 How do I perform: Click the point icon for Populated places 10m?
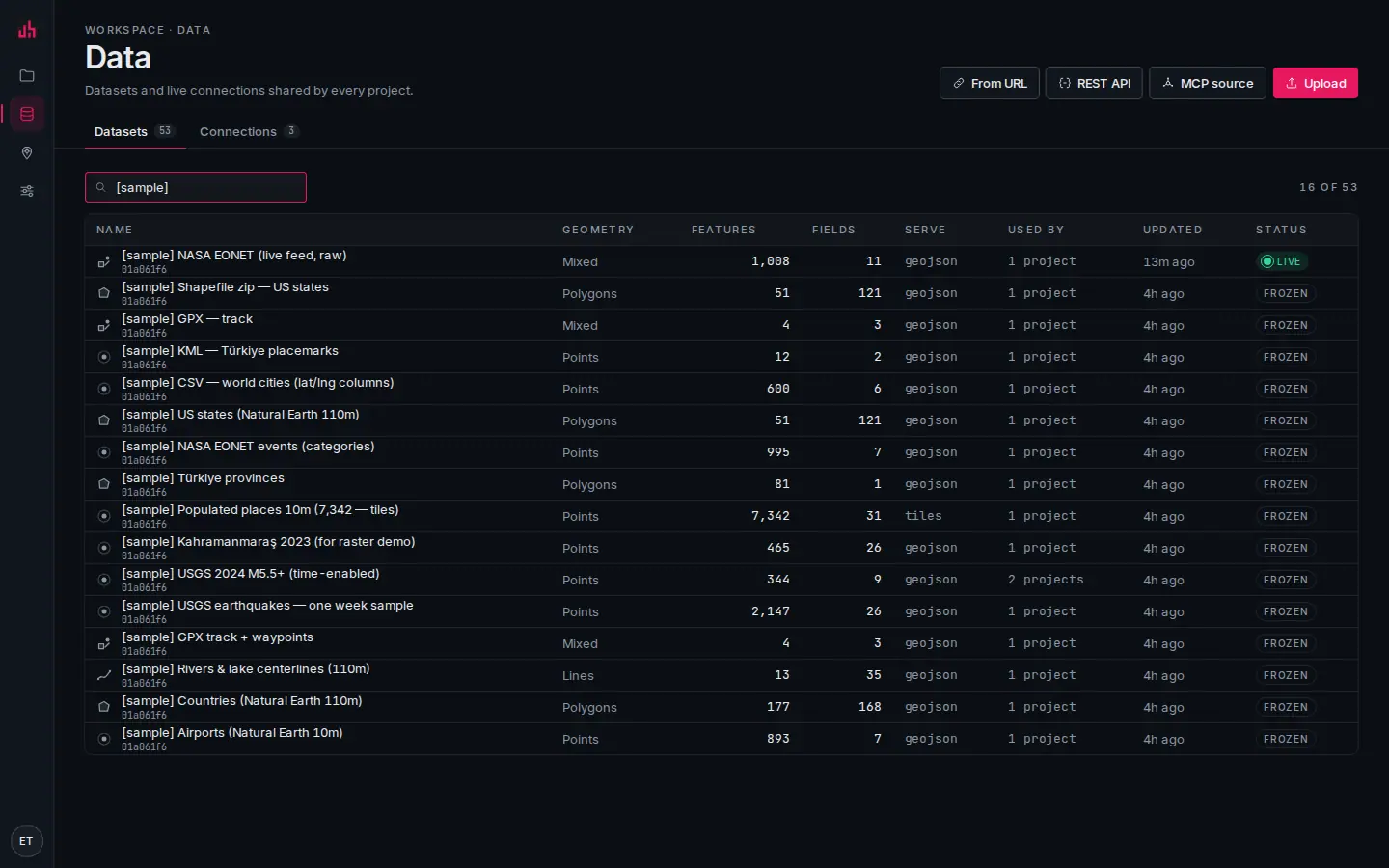point(104,516)
